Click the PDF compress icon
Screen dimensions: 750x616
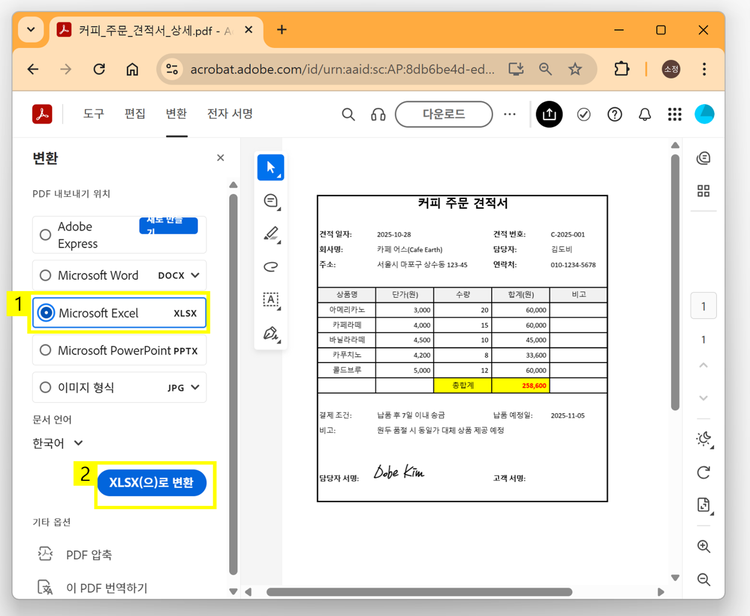(45, 554)
